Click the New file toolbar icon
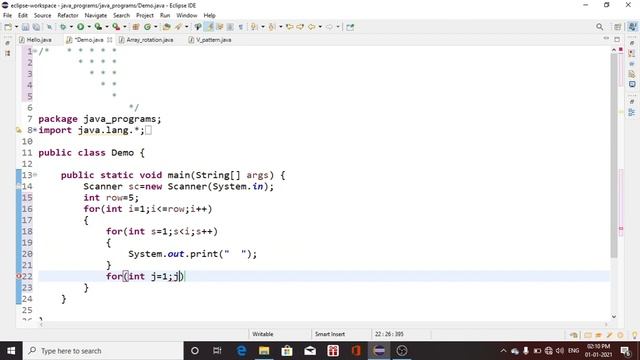 tap(8, 27)
